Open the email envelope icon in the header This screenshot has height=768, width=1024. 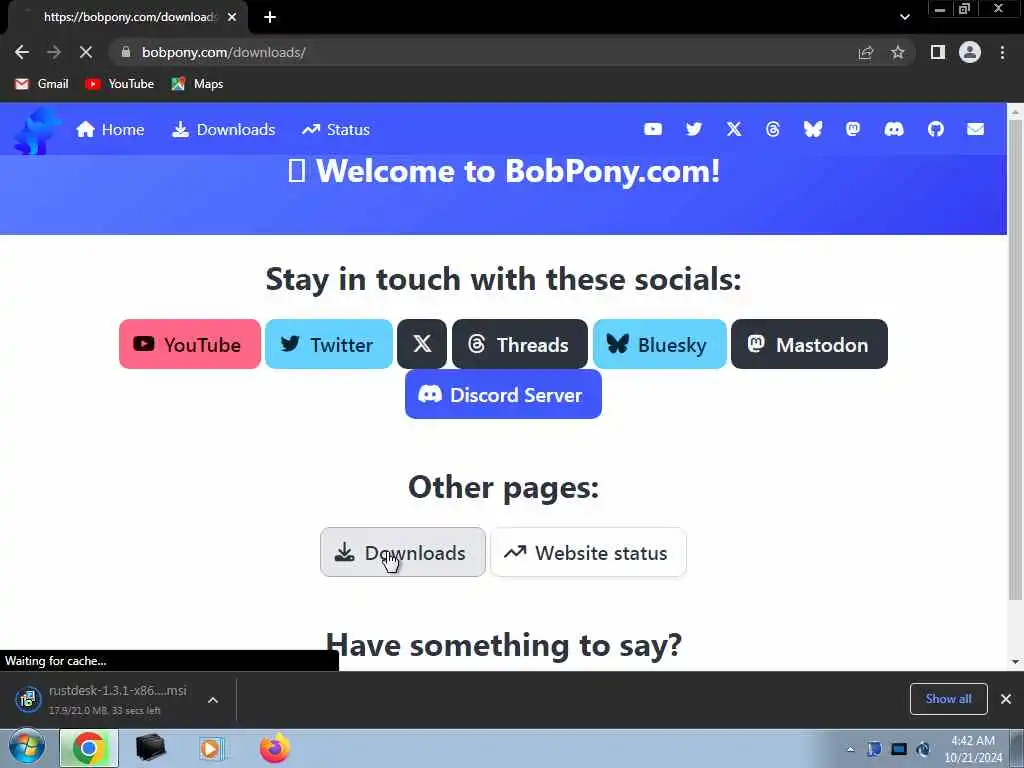tap(976, 129)
